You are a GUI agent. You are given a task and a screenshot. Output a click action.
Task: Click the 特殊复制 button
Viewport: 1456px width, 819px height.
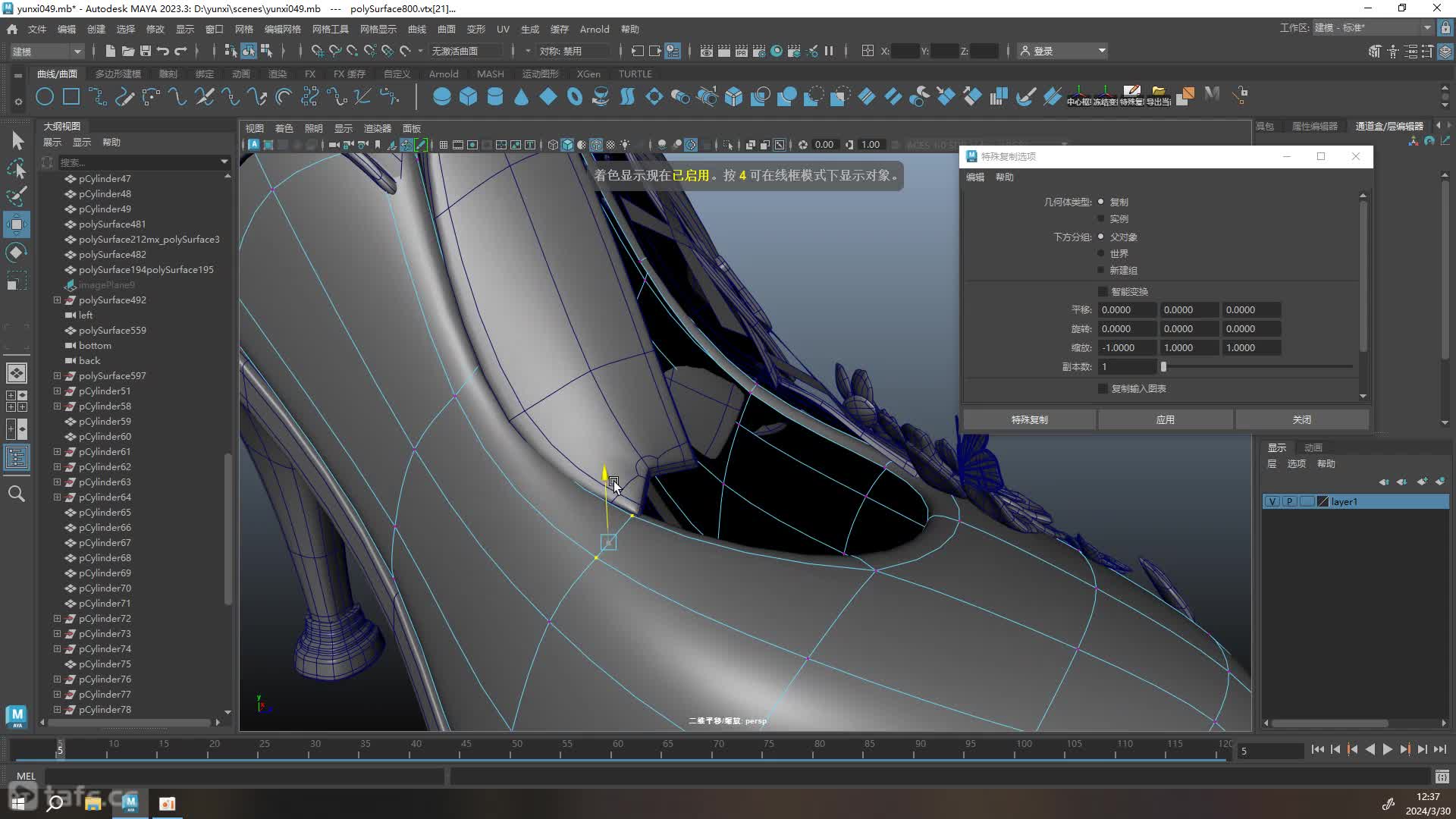1029,419
